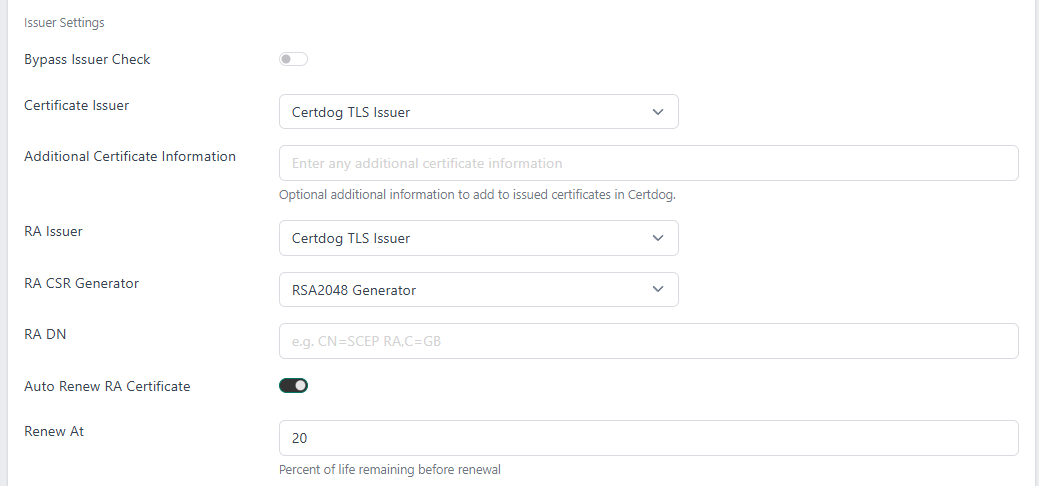Select the Renew At value field
Image resolution: width=1039 pixels, height=486 pixels.
click(x=648, y=438)
